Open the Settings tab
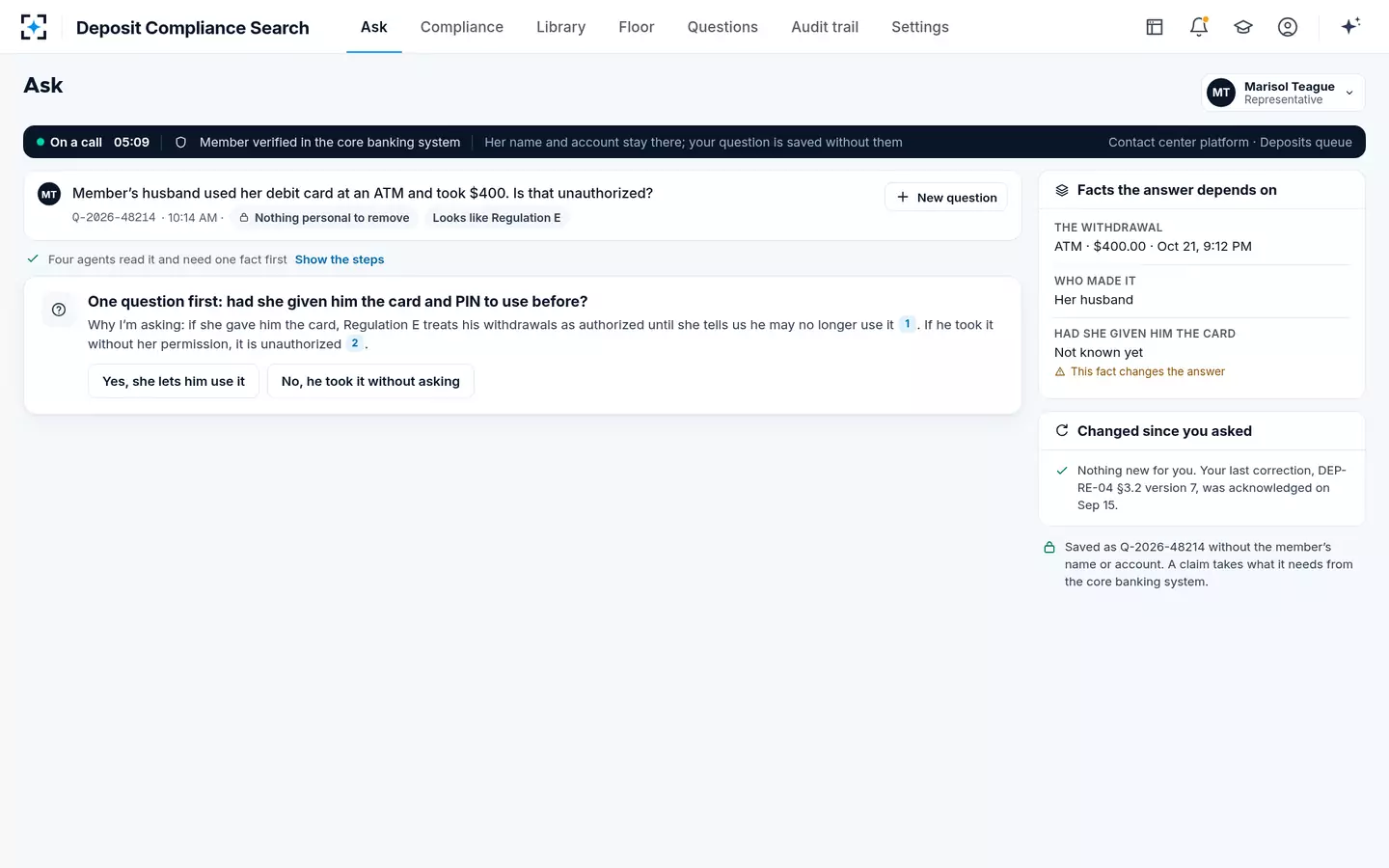 pyautogui.click(x=920, y=27)
